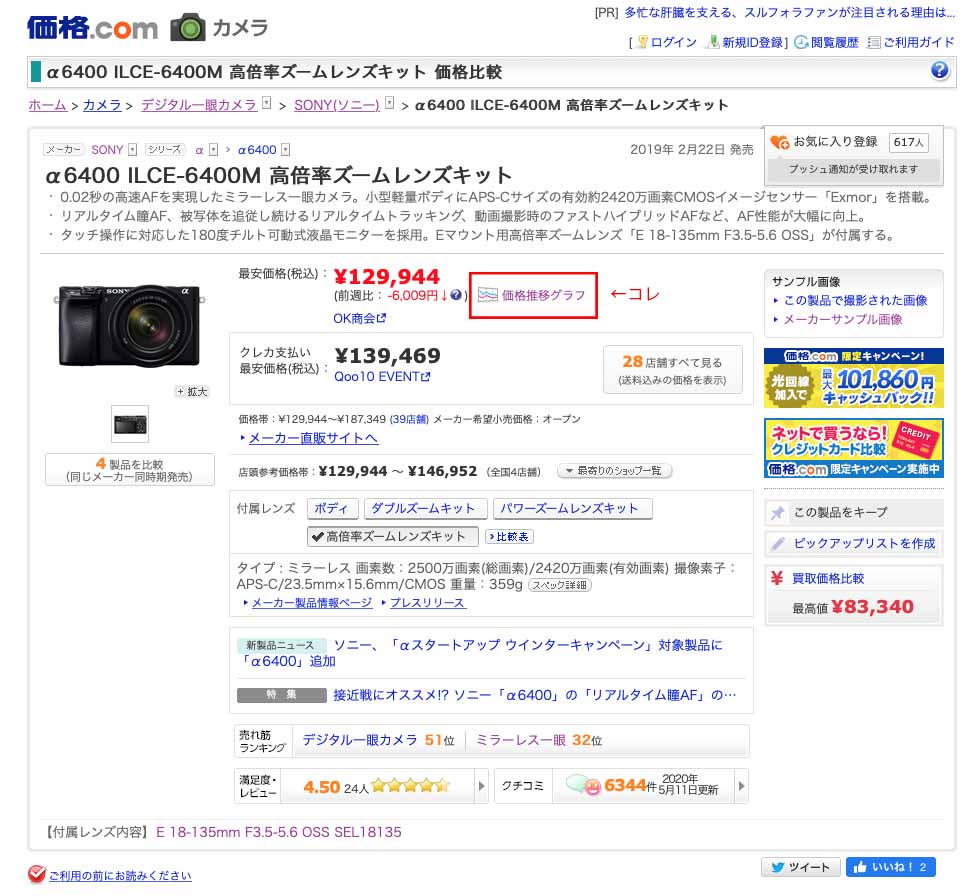Click the red checkmark icon at page bottom
Screen dimensions: 963x896
tap(37, 873)
